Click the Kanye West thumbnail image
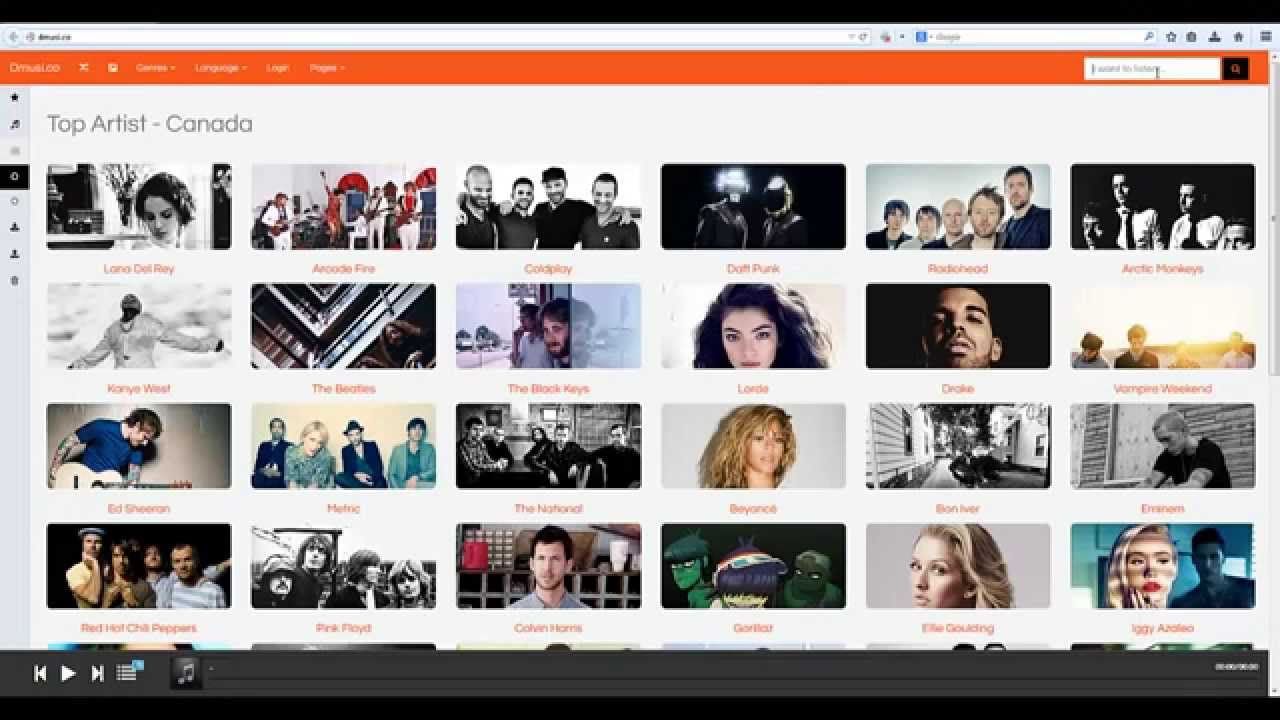The height and width of the screenshot is (720, 1280). click(x=139, y=326)
